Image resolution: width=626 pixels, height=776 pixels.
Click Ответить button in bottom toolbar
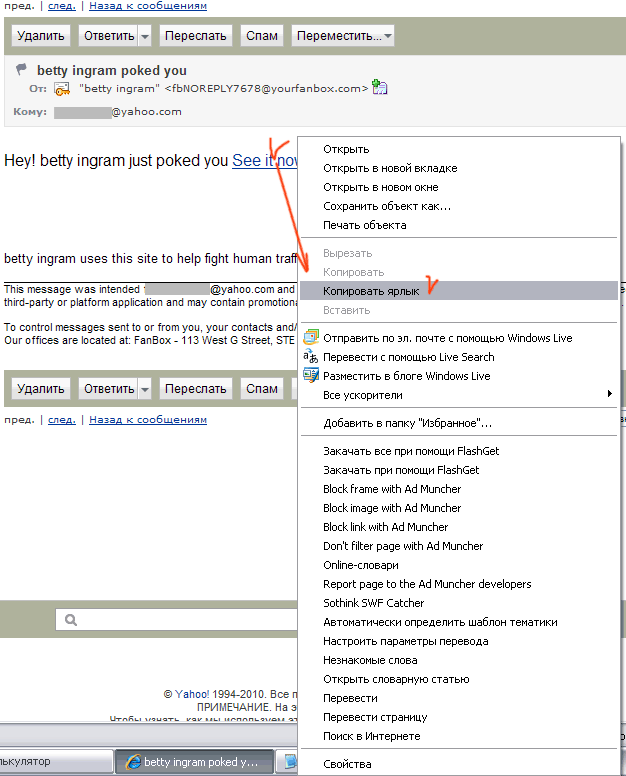pos(109,389)
